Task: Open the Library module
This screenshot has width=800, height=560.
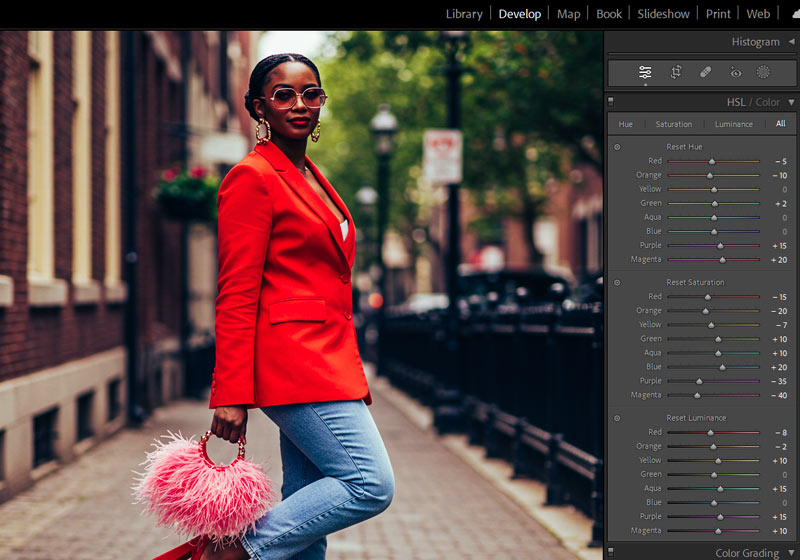Action: [464, 14]
